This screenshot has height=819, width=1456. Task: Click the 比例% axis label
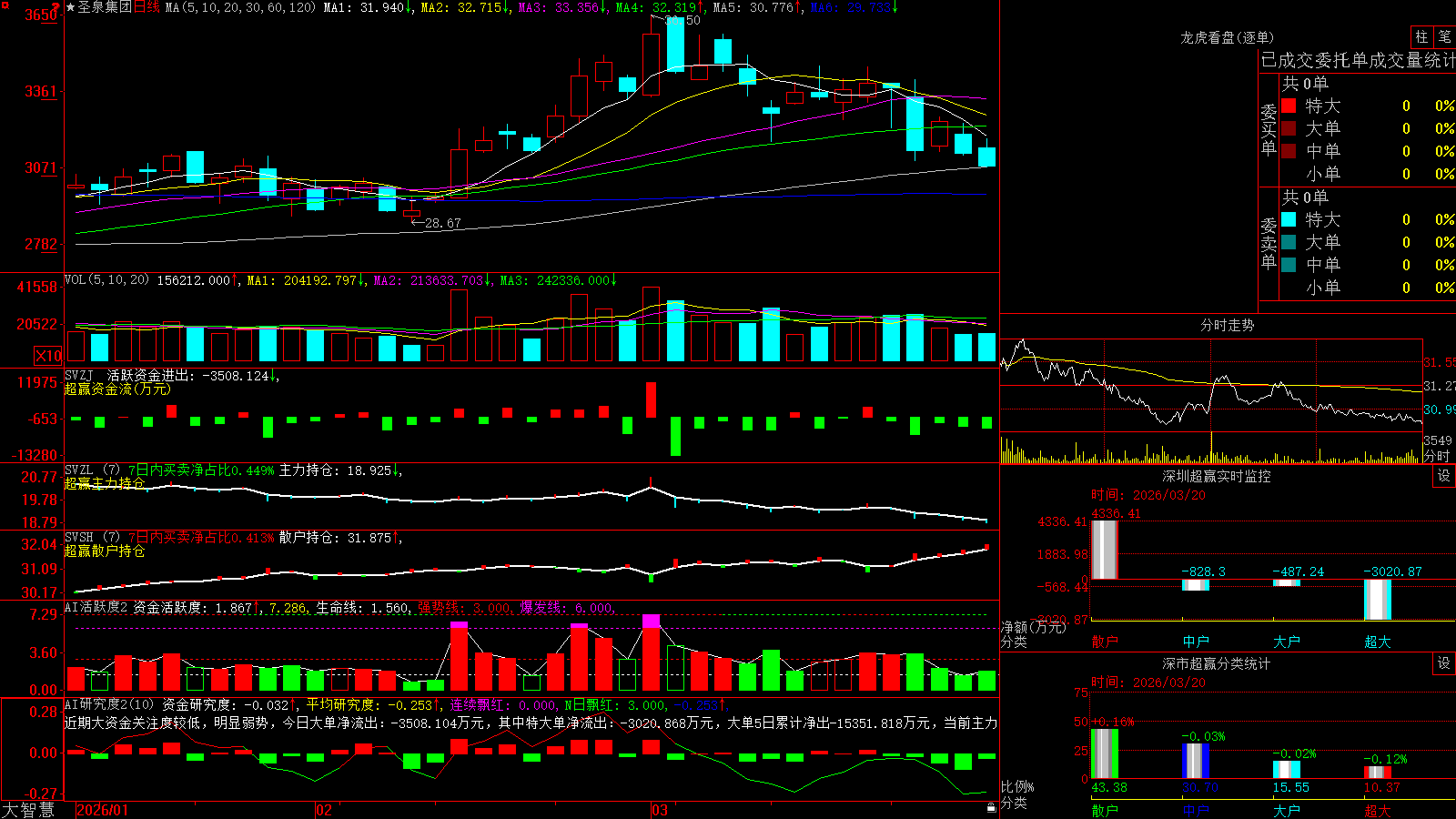(x=1018, y=786)
